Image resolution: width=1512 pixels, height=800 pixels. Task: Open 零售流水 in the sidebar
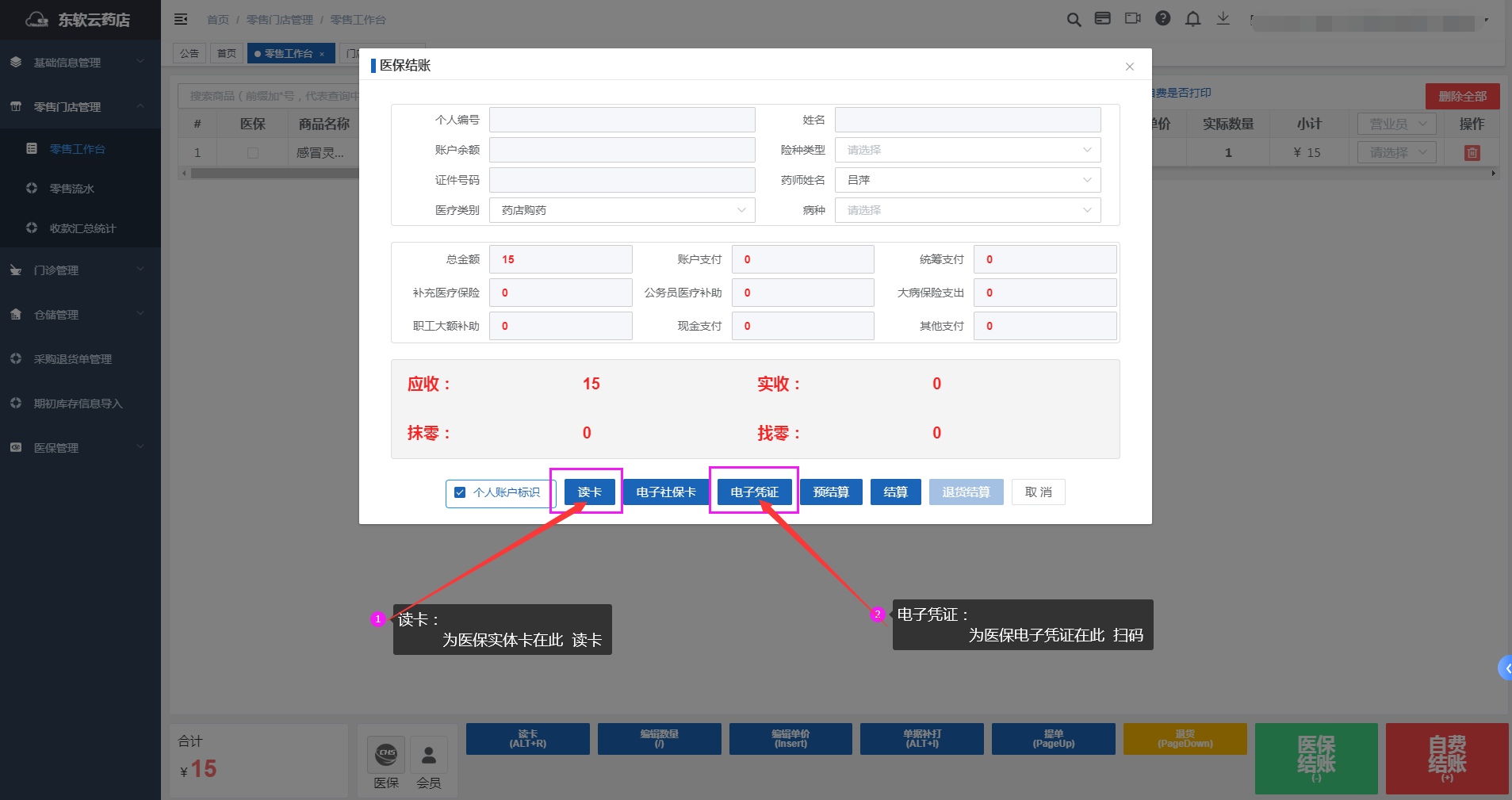[x=72, y=189]
